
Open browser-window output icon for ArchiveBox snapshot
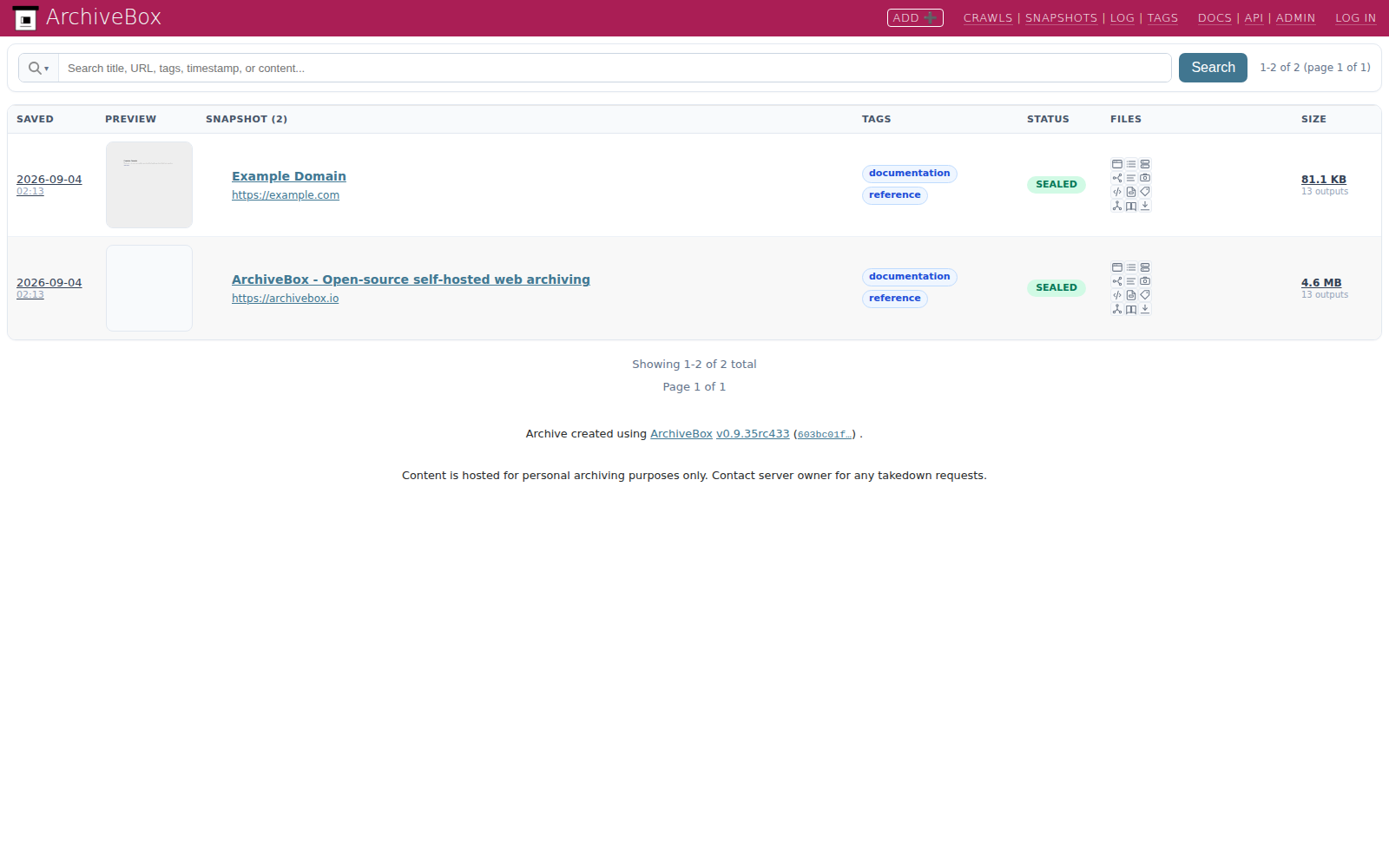(x=1117, y=267)
